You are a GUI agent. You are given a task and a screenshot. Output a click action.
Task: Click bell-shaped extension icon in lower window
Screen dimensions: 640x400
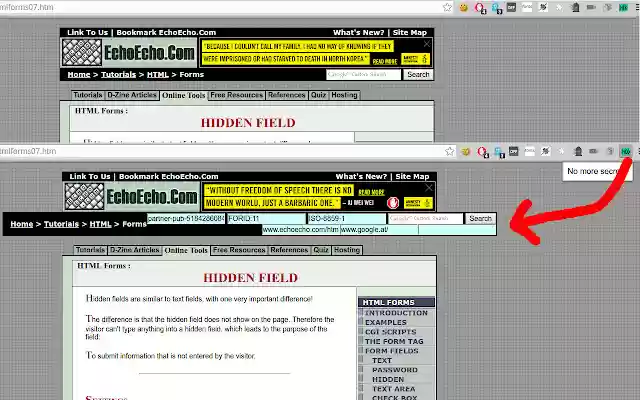[x=578, y=151]
